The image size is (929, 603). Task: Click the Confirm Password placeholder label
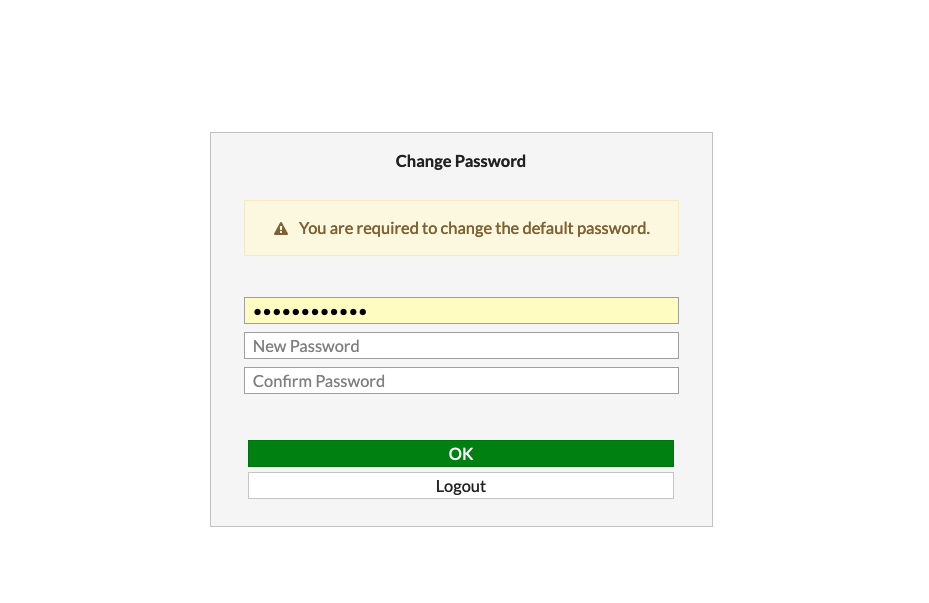pyautogui.click(x=319, y=381)
